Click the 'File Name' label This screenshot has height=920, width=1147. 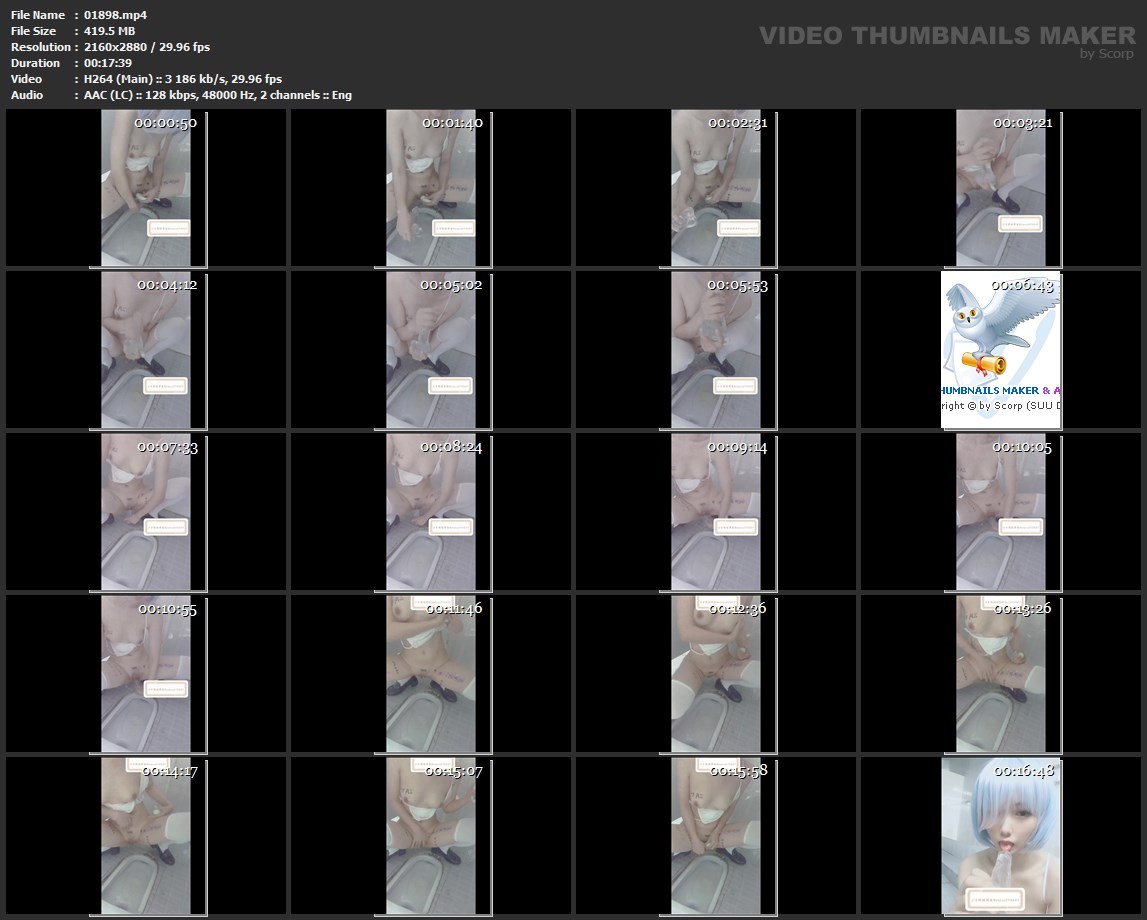[38, 15]
